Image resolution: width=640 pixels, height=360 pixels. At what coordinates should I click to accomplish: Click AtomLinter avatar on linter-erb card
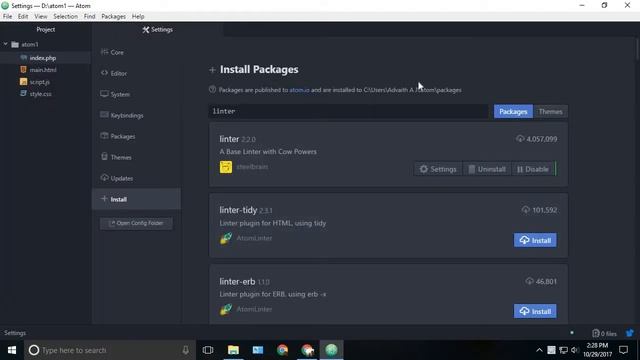point(226,309)
